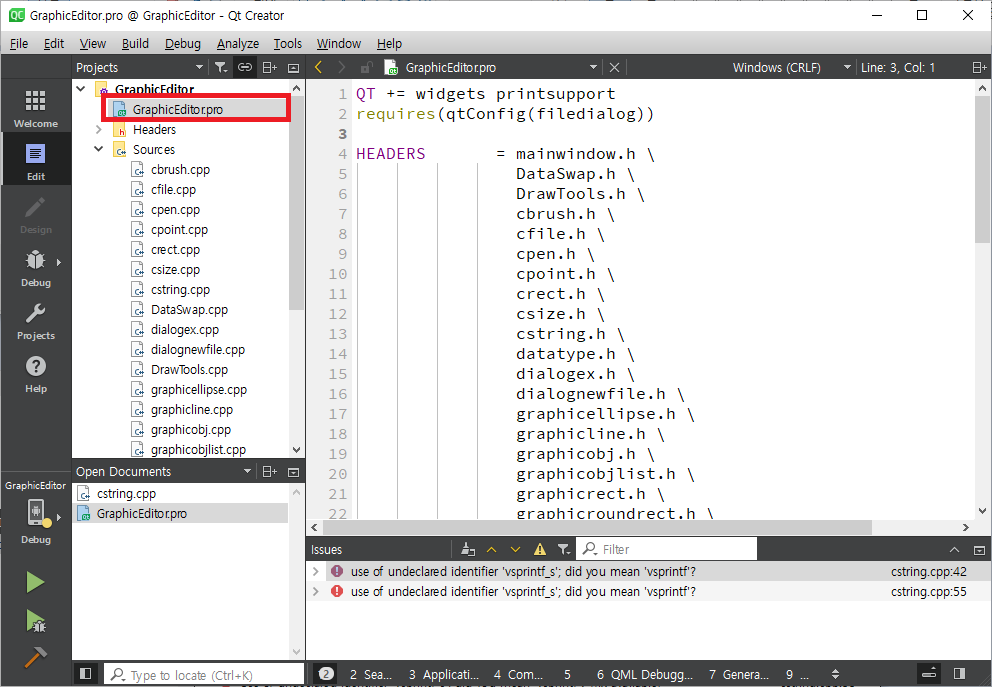
Task: Expand first vsprintf_s issue at cstring.cpp:42
Action: click(x=316, y=571)
